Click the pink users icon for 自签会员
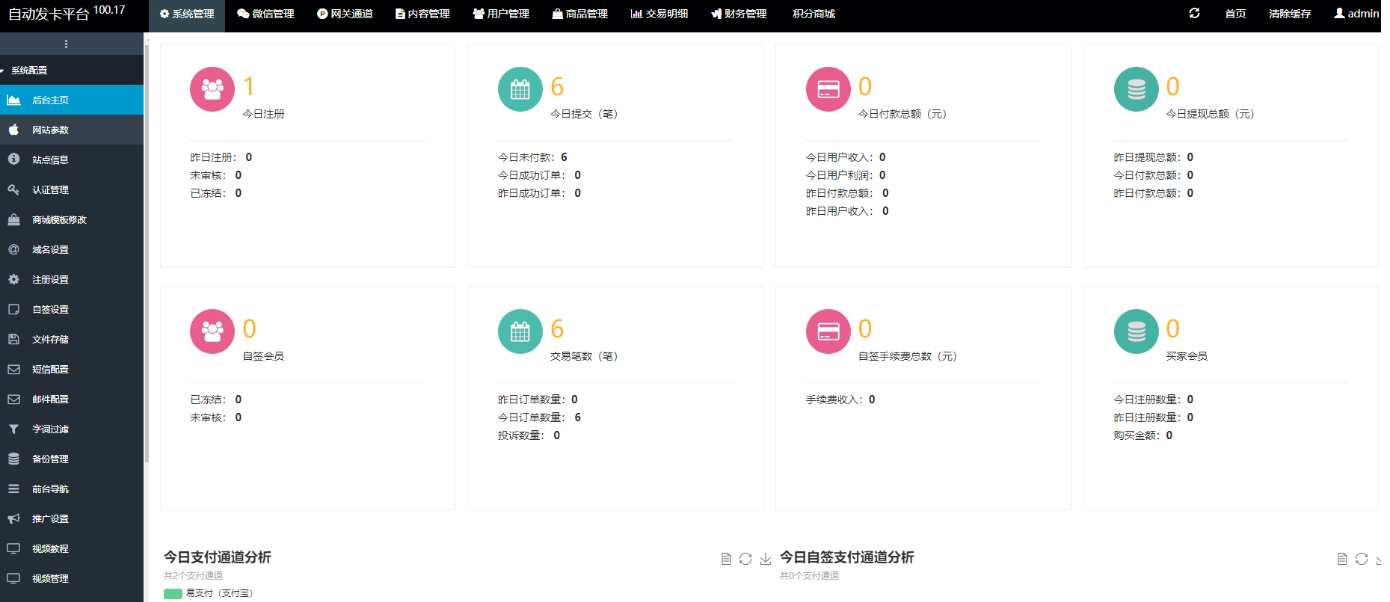 click(212, 331)
